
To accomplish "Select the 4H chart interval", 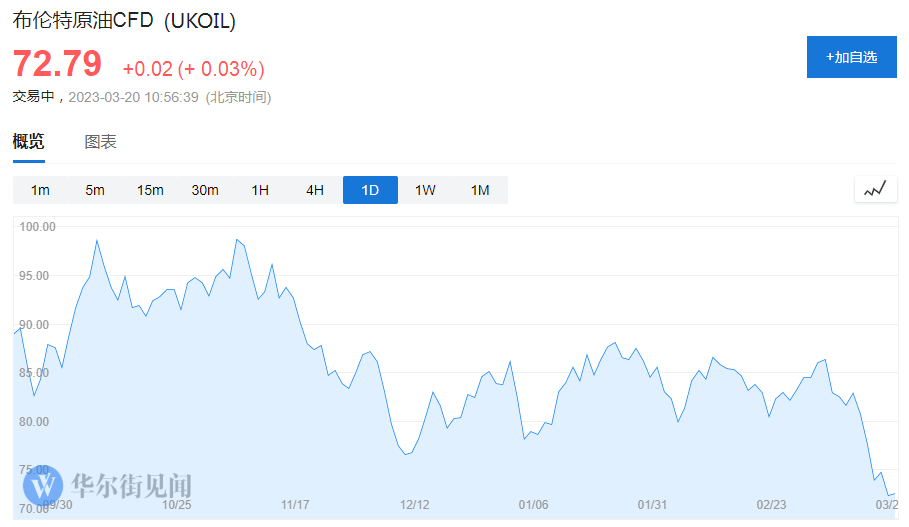I will pyautogui.click(x=315, y=190).
